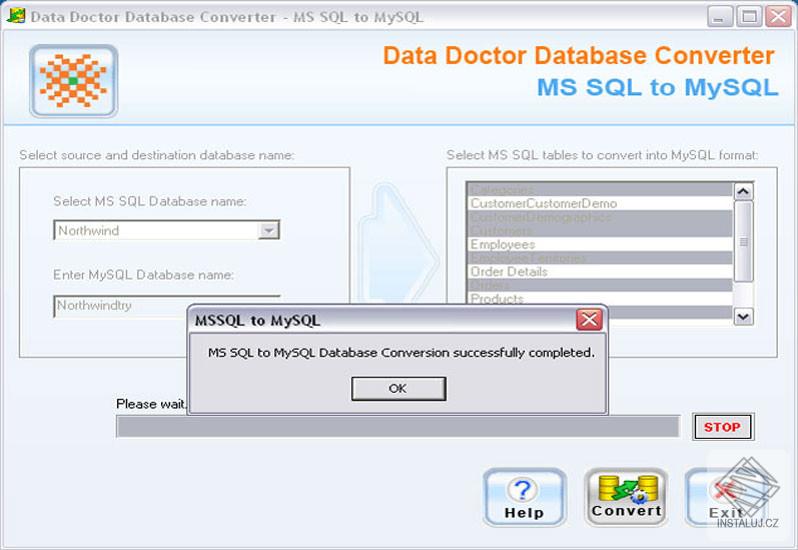
Task: Click the Data Doctor orange logo icon
Action: pyautogui.click(x=73, y=80)
